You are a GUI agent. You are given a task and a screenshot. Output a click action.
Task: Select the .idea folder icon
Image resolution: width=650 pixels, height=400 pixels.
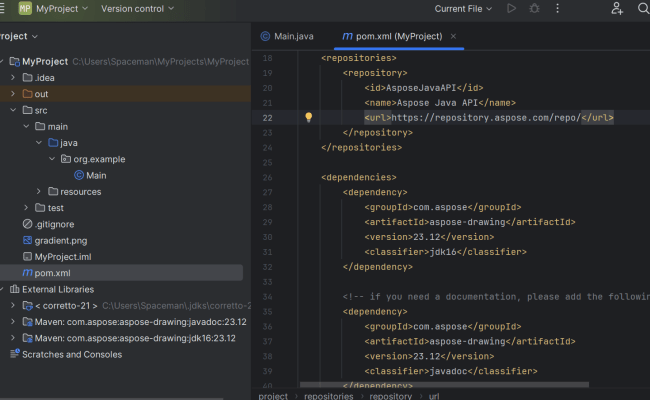(x=28, y=78)
